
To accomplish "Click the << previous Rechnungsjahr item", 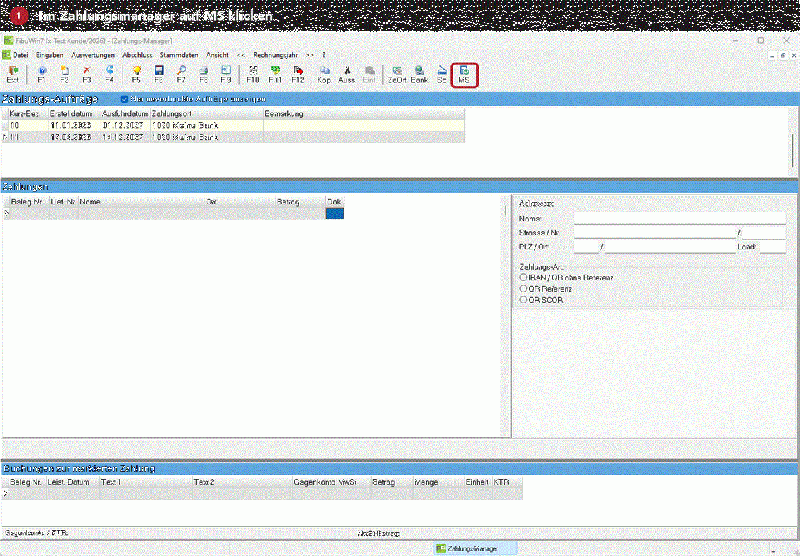I will pyautogui.click(x=241, y=55).
